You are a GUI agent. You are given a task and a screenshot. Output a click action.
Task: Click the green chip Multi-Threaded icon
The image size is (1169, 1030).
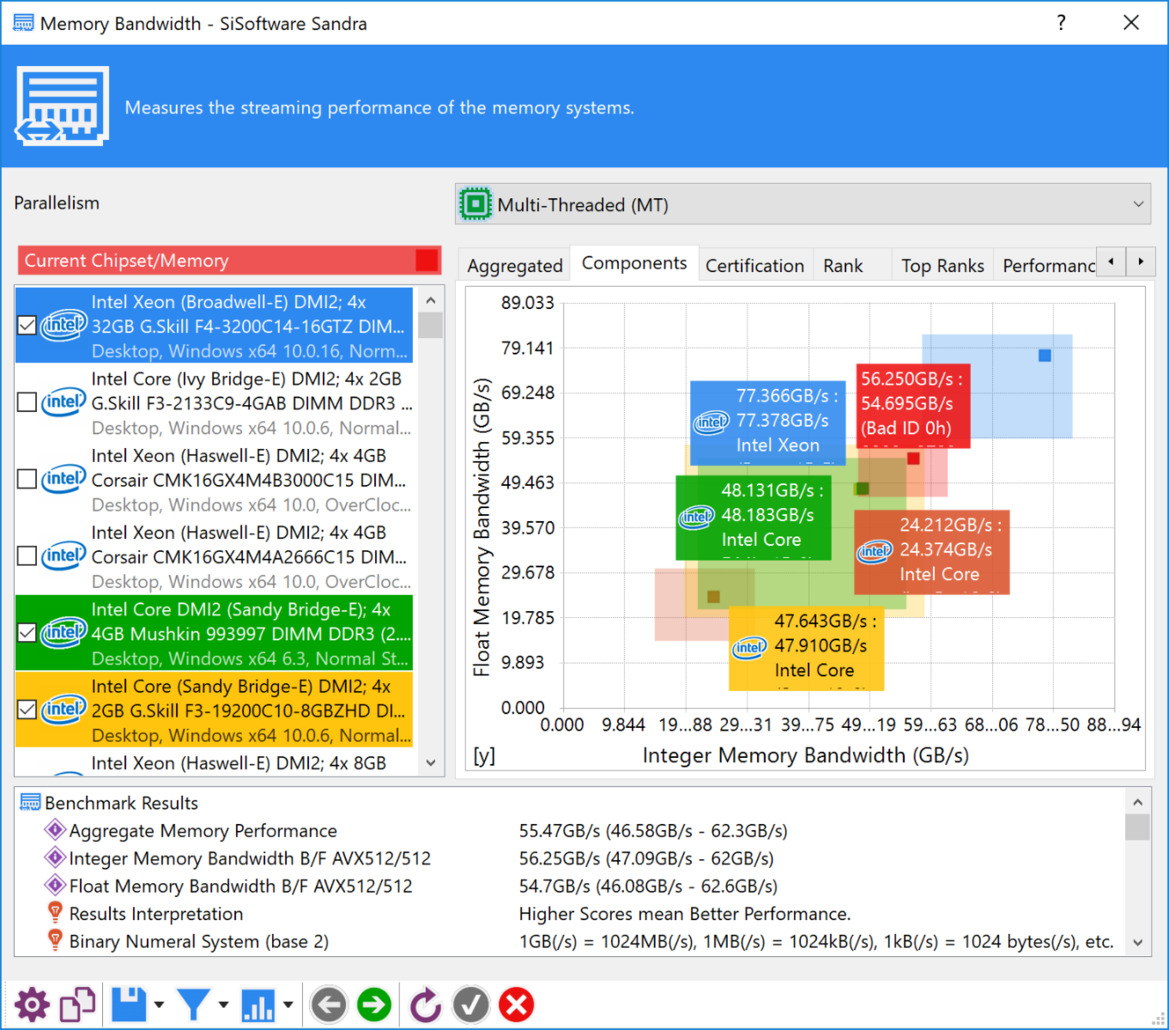(476, 204)
